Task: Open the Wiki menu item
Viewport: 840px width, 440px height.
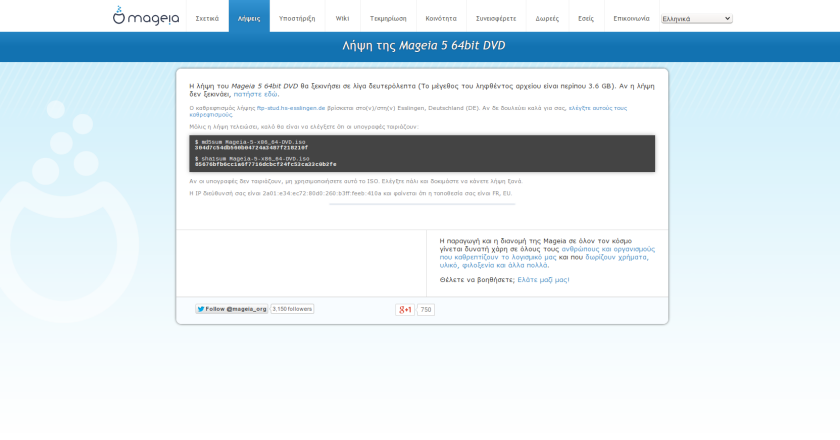Action: tap(342, 18)
